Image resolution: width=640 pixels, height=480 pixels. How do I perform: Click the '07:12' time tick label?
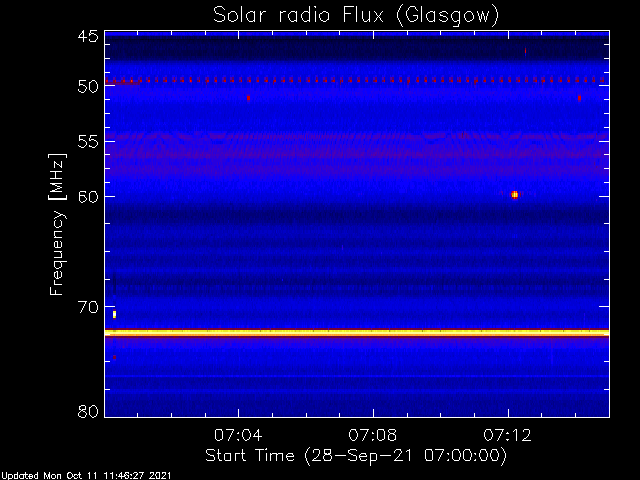tap(508, 435)
